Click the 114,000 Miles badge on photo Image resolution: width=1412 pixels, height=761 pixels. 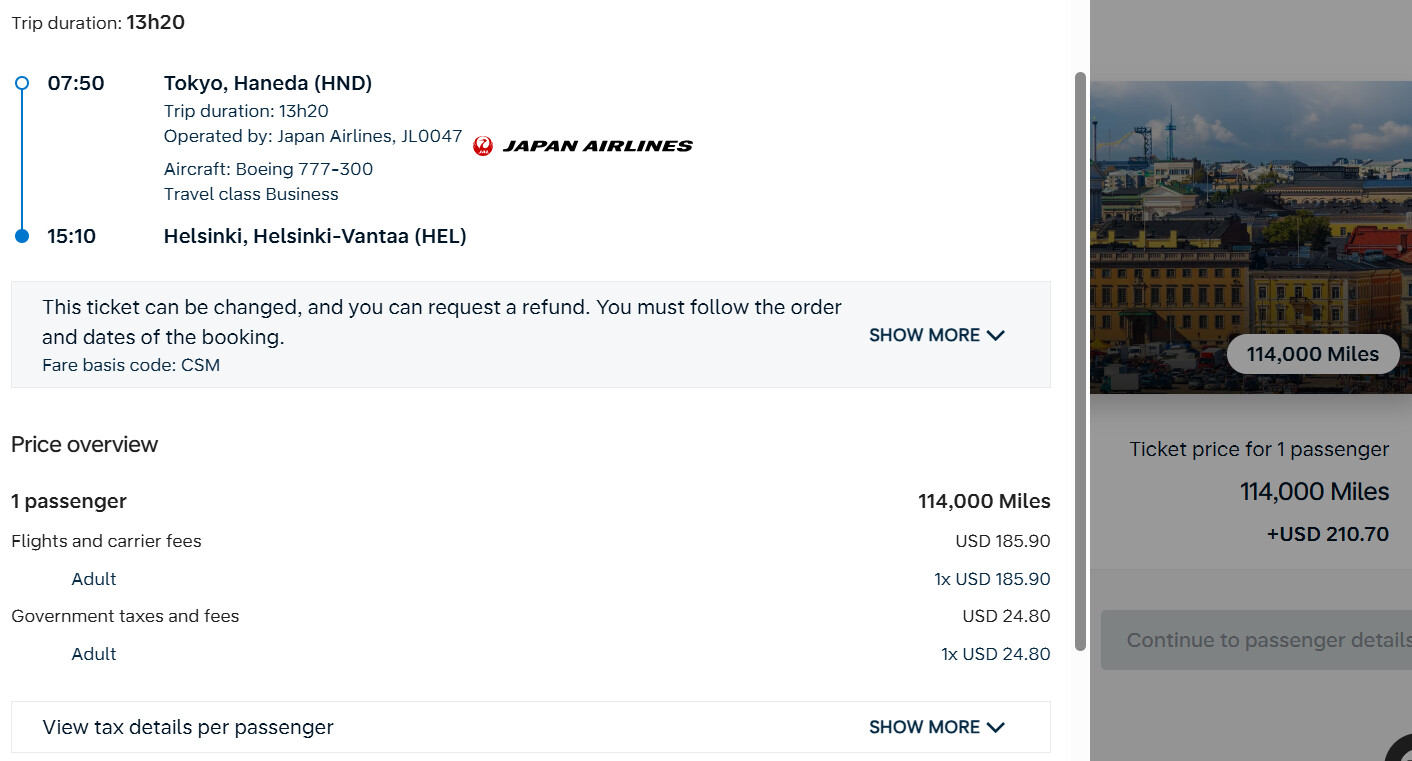pos(1312,354)
